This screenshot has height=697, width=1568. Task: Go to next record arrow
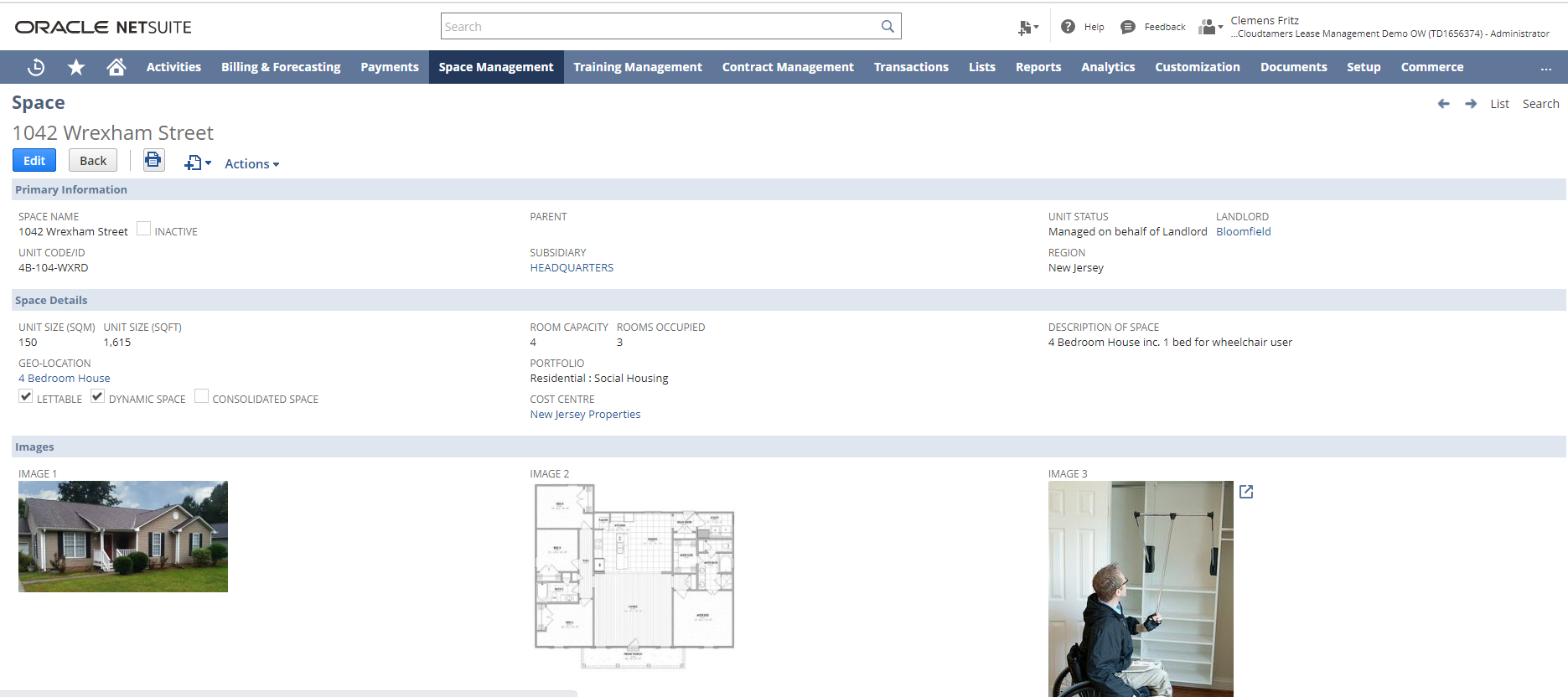1471,104
